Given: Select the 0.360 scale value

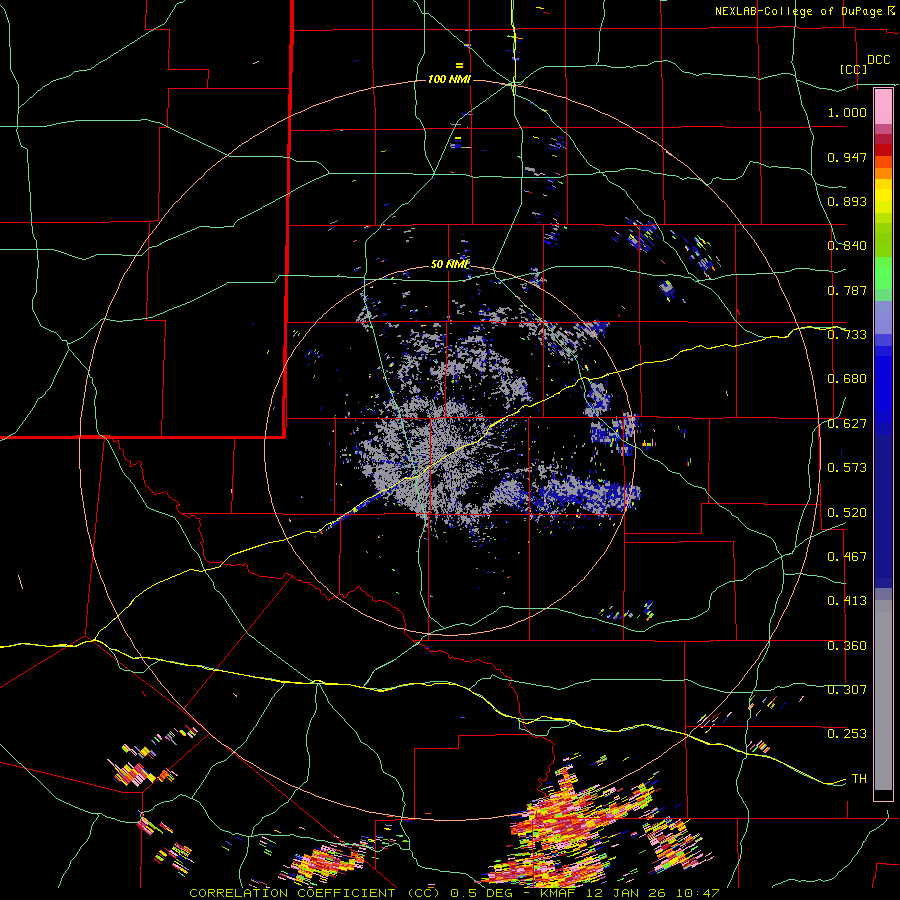Looking at the screenshot, I should click(847, 646).
